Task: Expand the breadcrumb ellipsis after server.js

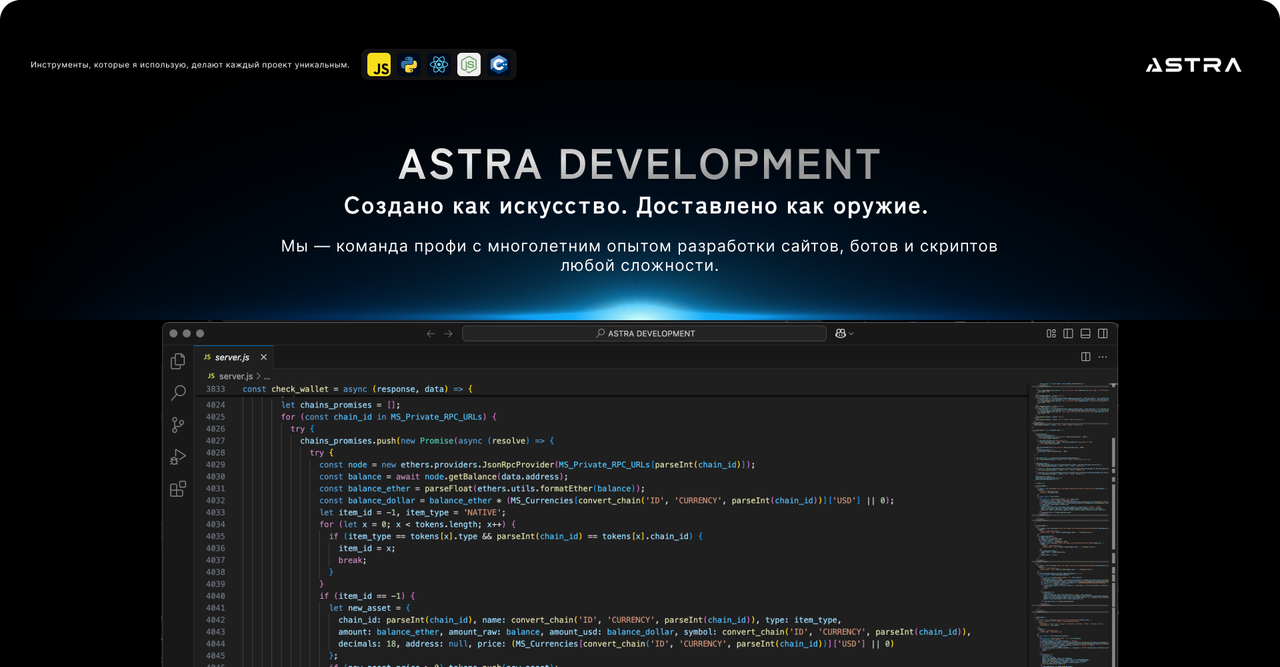Action: [x=267, y=376]
